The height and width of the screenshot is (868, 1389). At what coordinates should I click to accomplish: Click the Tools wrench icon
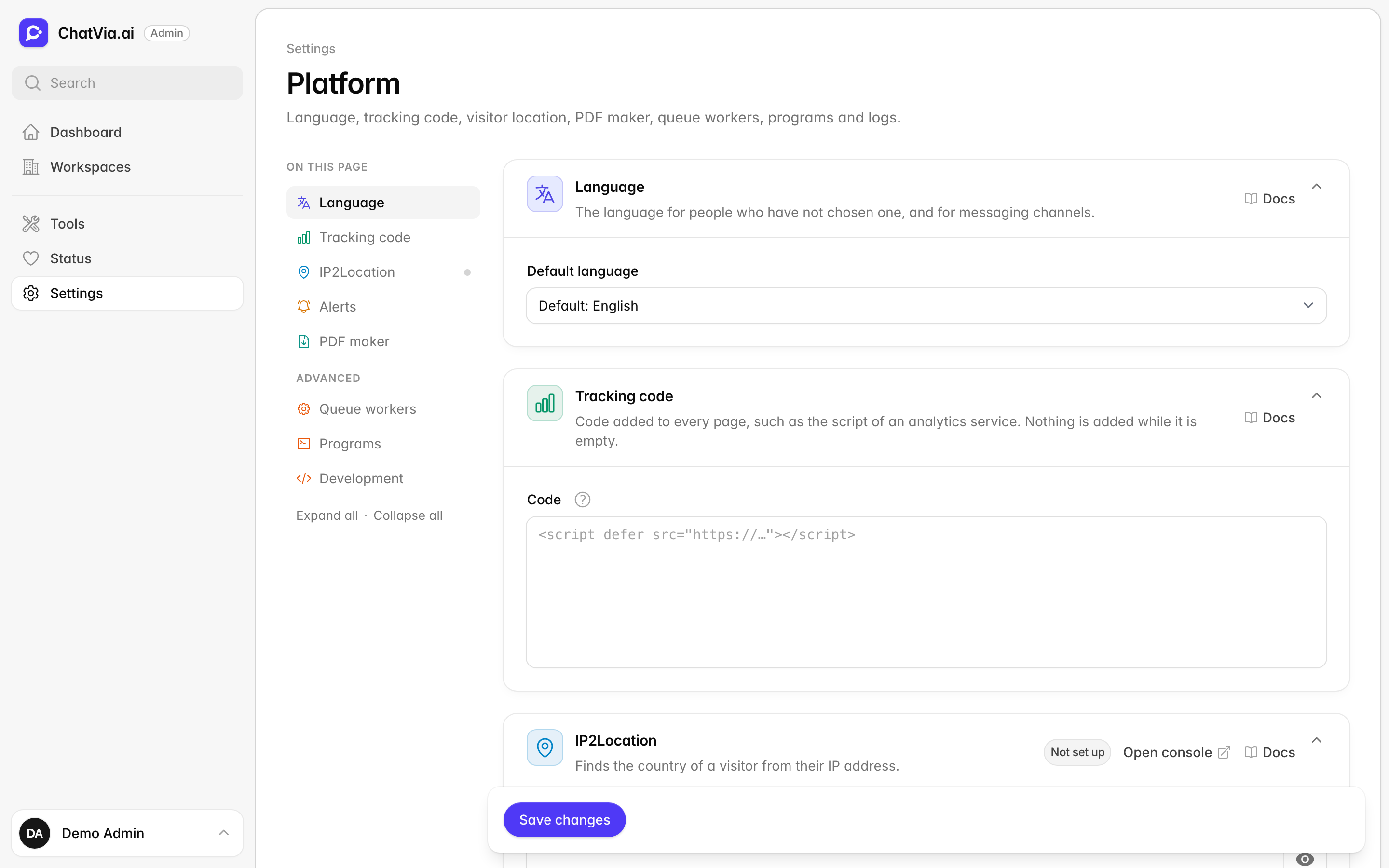[31, 224]
